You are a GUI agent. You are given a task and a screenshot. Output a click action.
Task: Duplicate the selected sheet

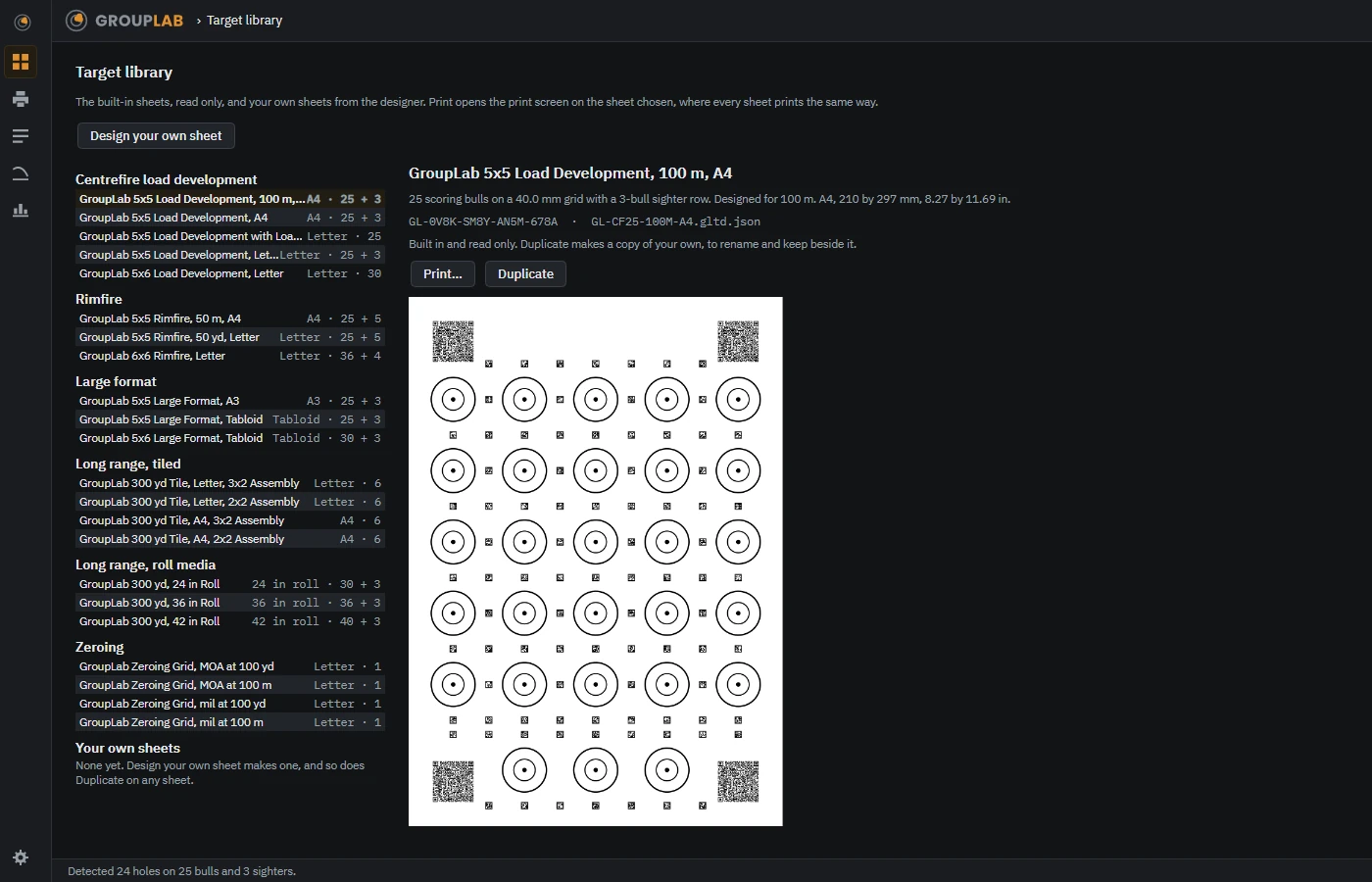pos(525,274)
